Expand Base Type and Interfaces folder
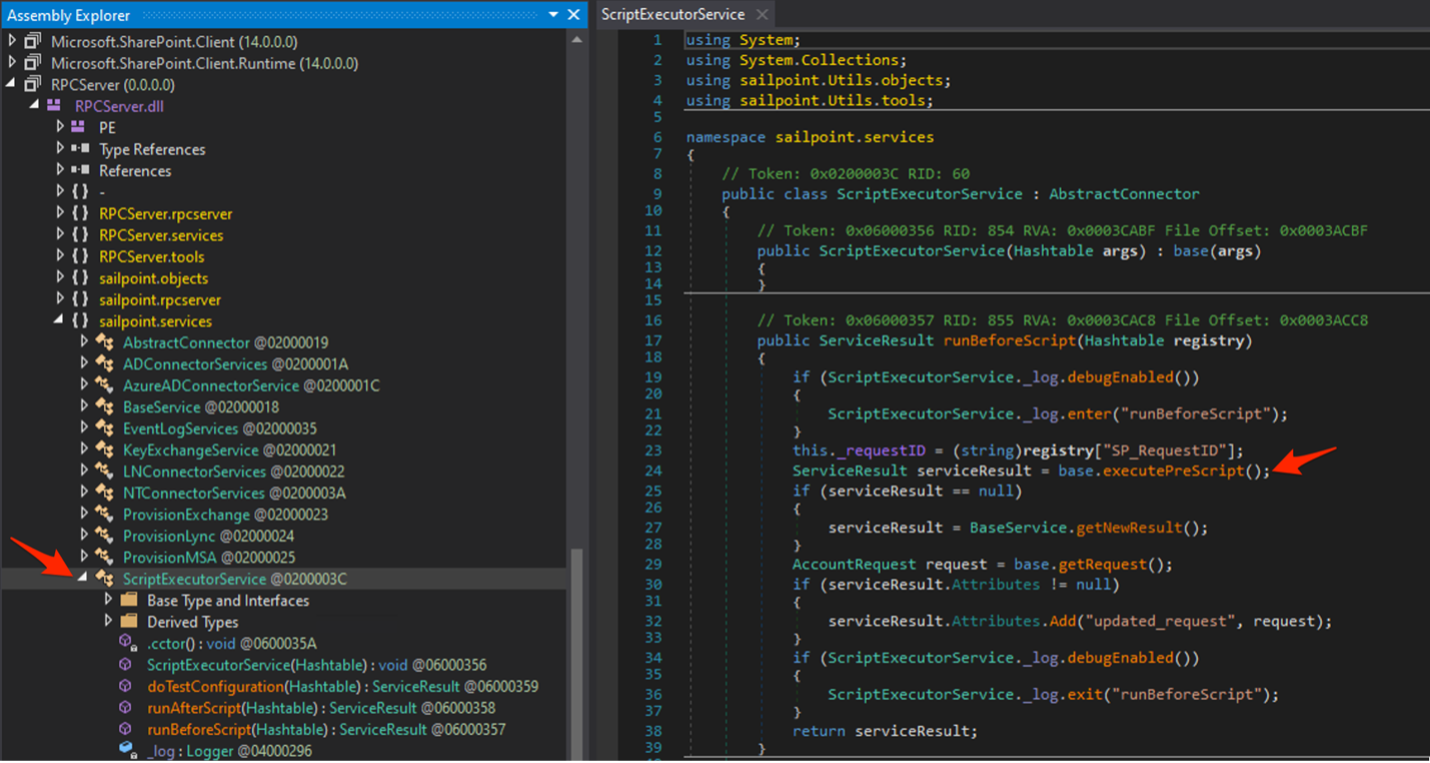 coord(108,600)
